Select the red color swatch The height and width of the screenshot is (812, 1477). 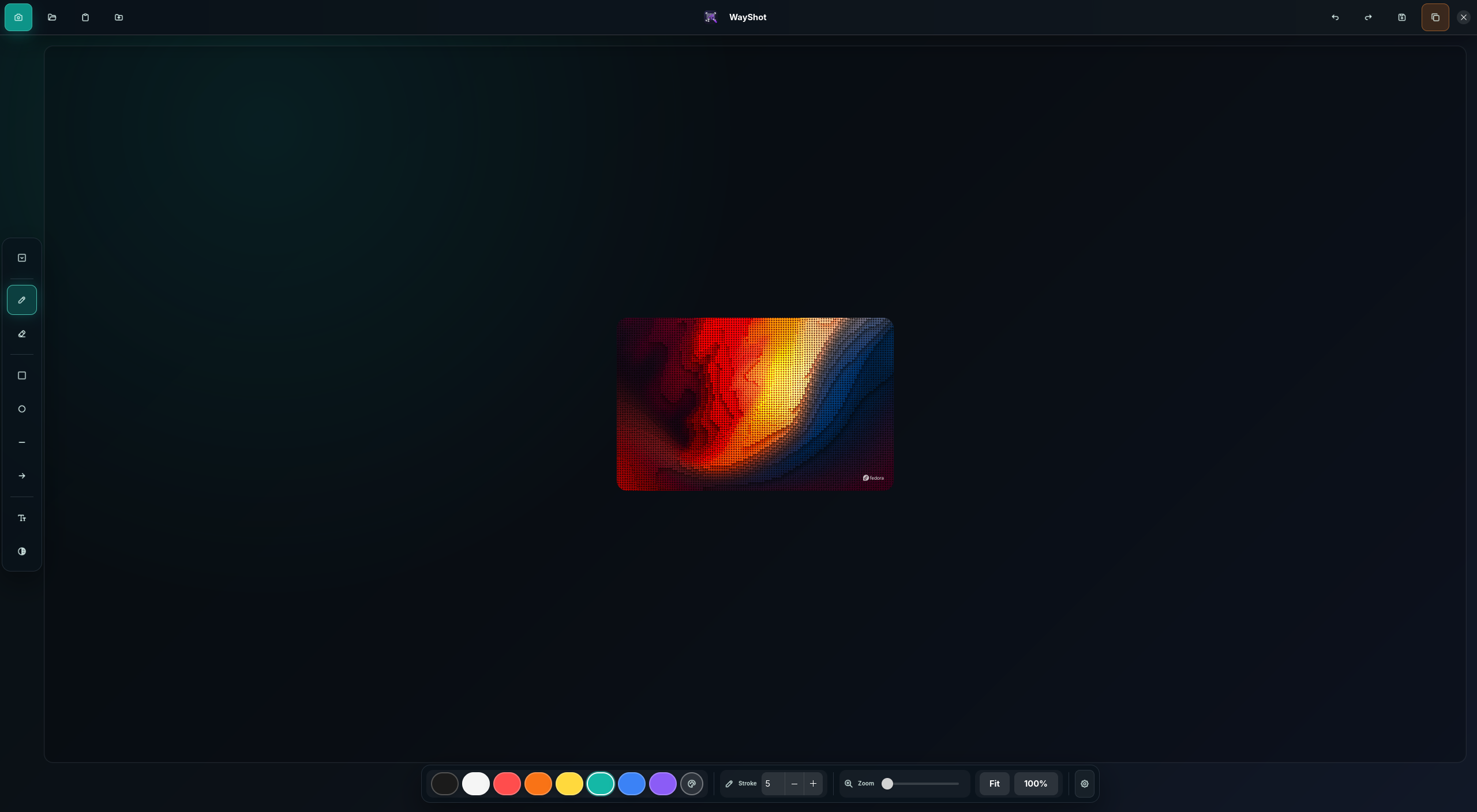(507, 784)
